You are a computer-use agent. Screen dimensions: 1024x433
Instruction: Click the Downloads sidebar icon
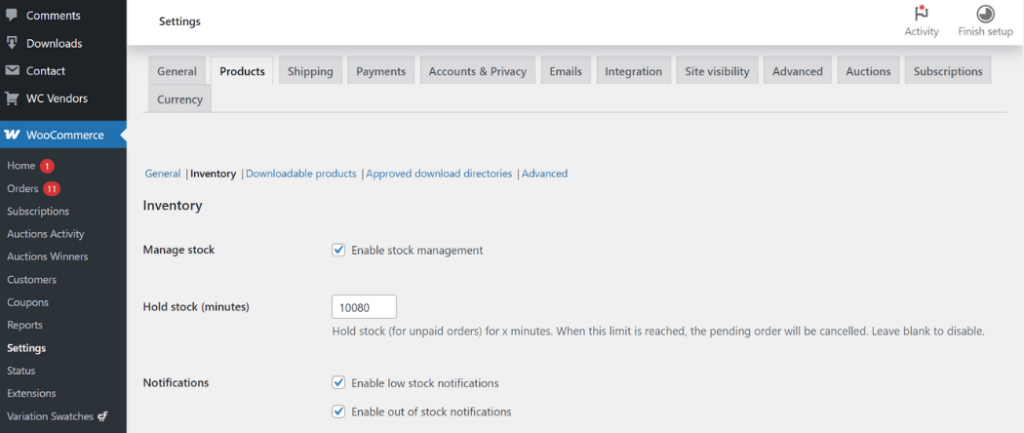click(x=11, y=43)
